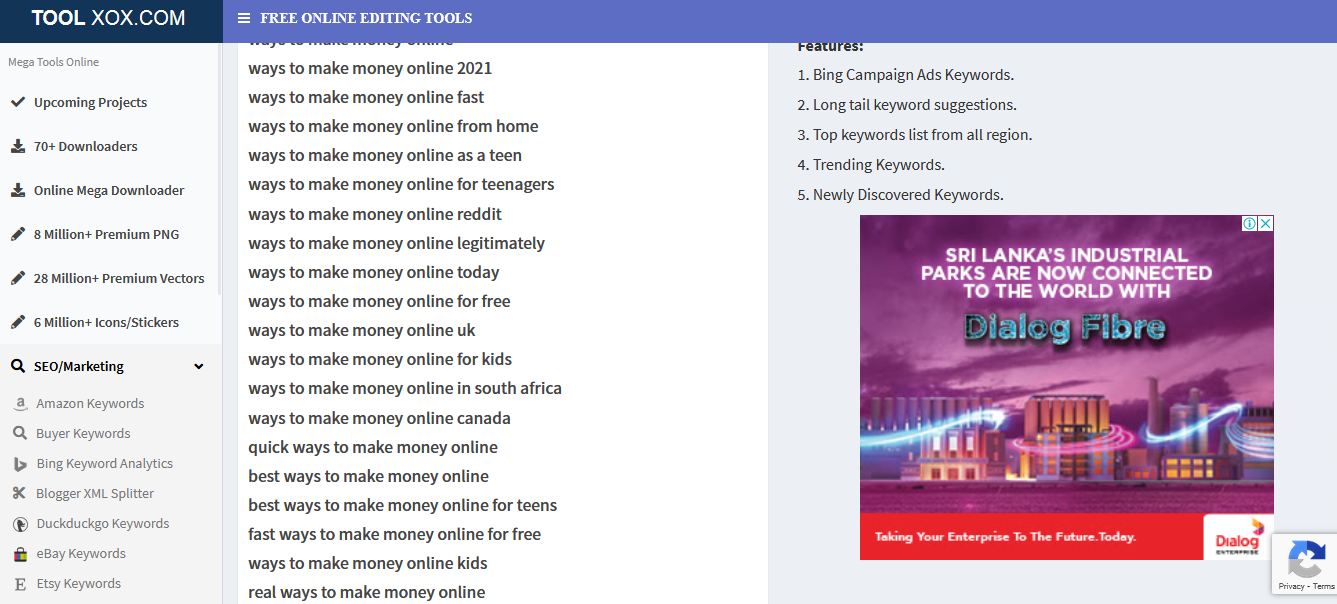This screenshot has width=1337, height=604.
Task: Click 'quick ways to make money online'
Action: tap(373, 447)
